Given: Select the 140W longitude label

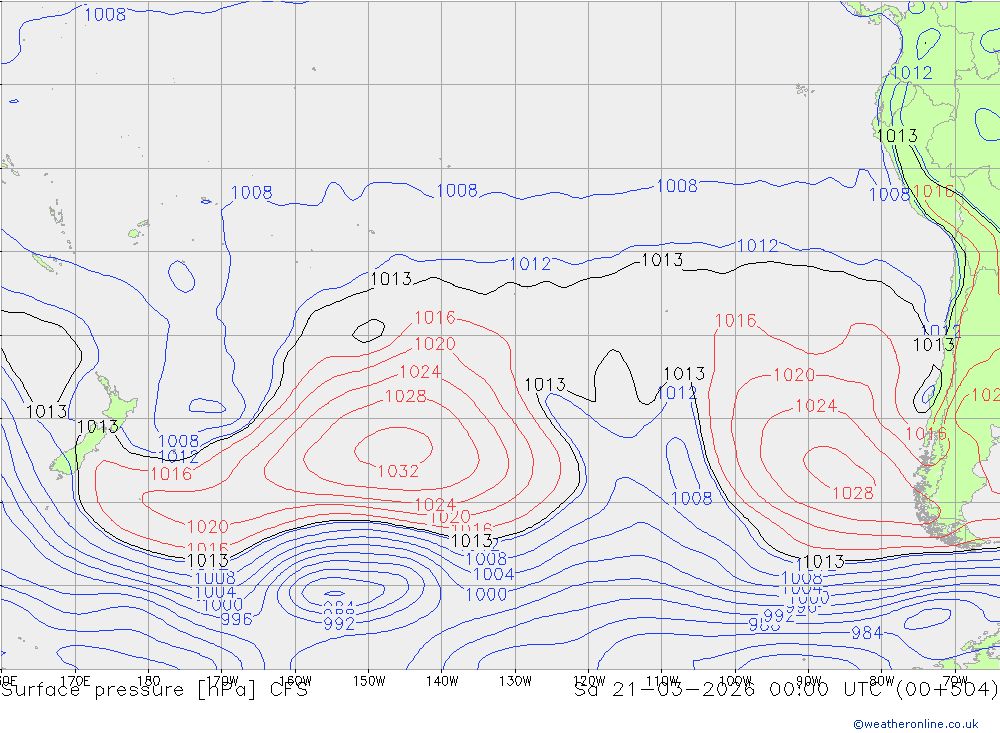Looking at the screenshot, I should 442,681.
